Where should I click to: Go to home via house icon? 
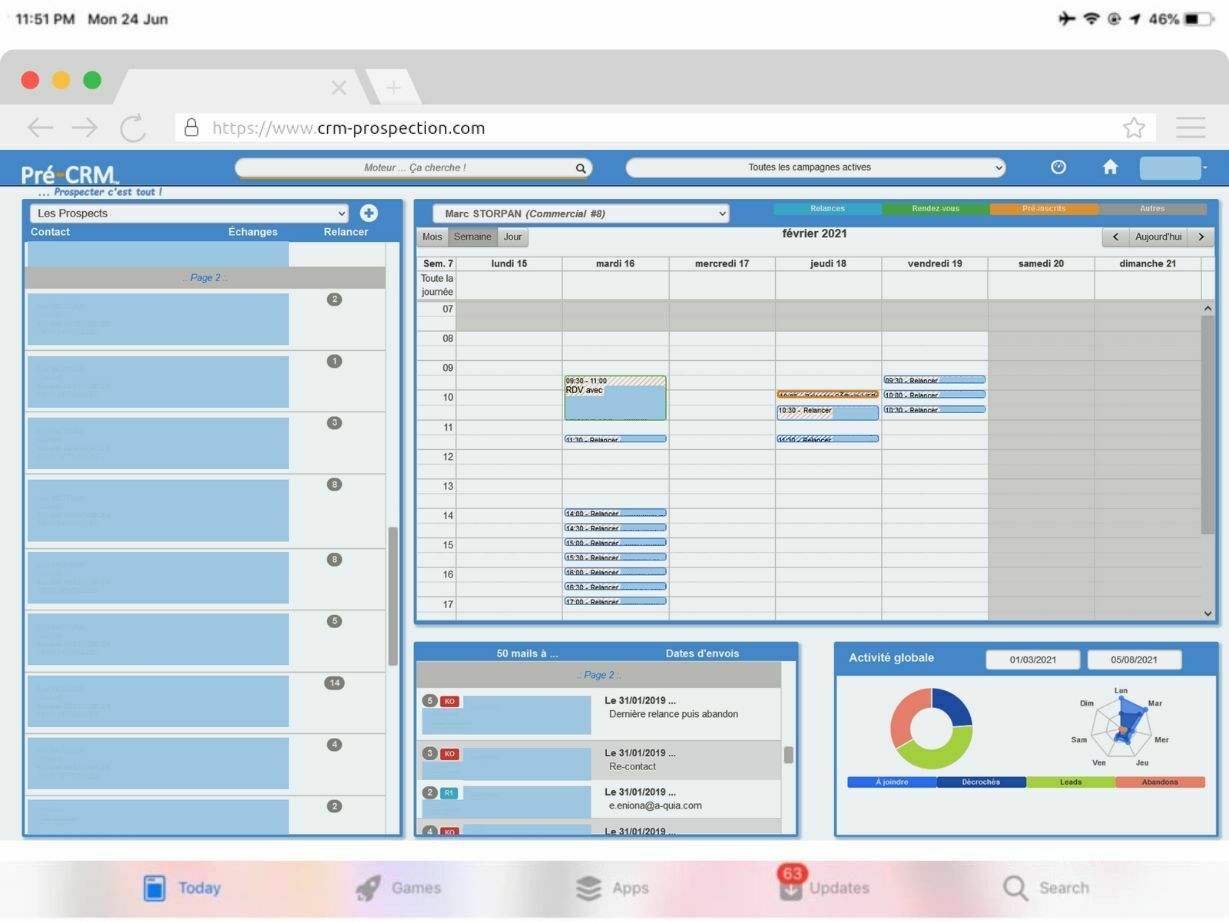(1110, 168)
